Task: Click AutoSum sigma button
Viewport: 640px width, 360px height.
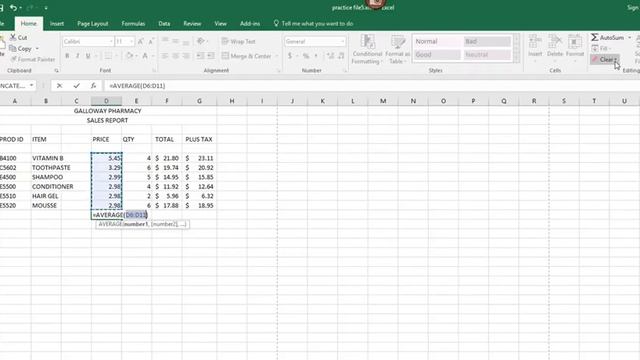Action: pos(607,38)
